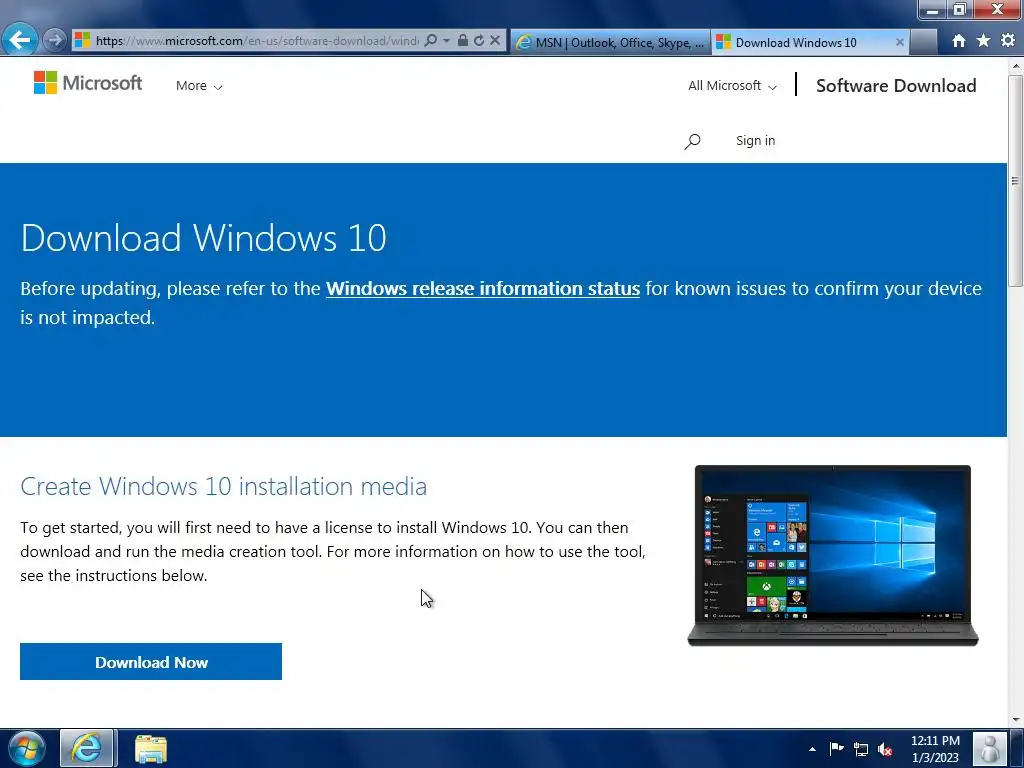Open the Software Download link
Screen dimensions: 1024x768
(896, 86)
